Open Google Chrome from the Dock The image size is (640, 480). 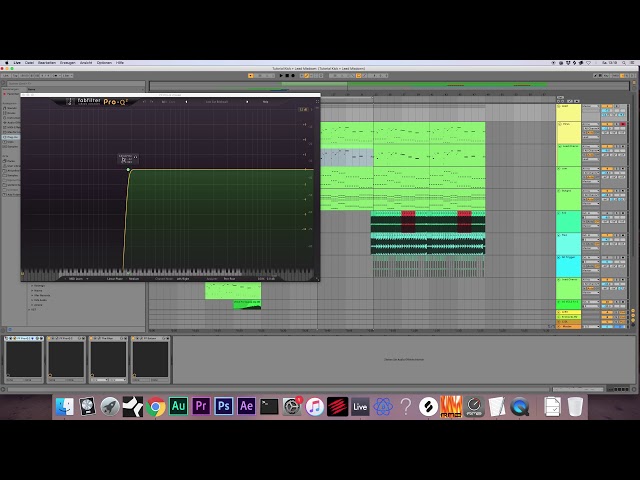pyautogui.click(x=155, y=407)
